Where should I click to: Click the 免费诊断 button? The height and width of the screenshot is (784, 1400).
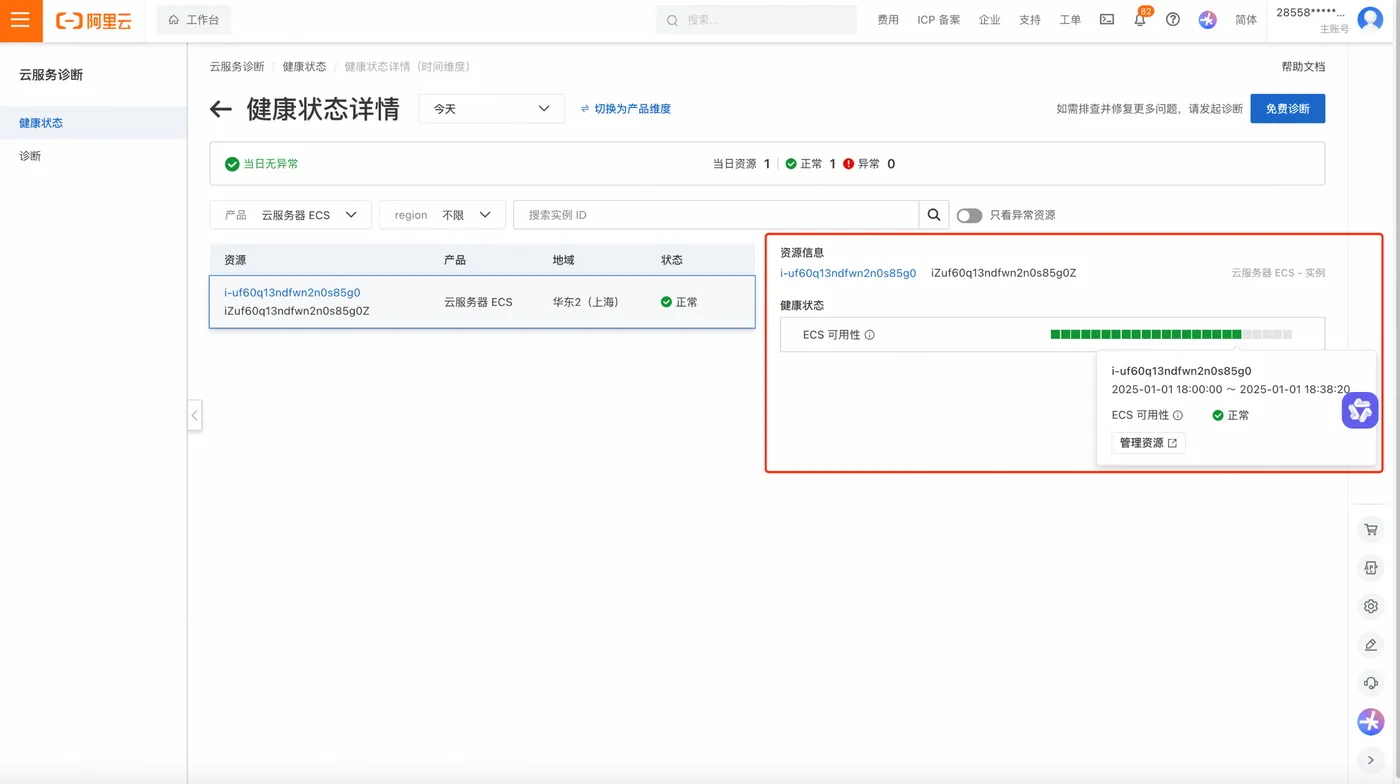tap(1287, 109)
